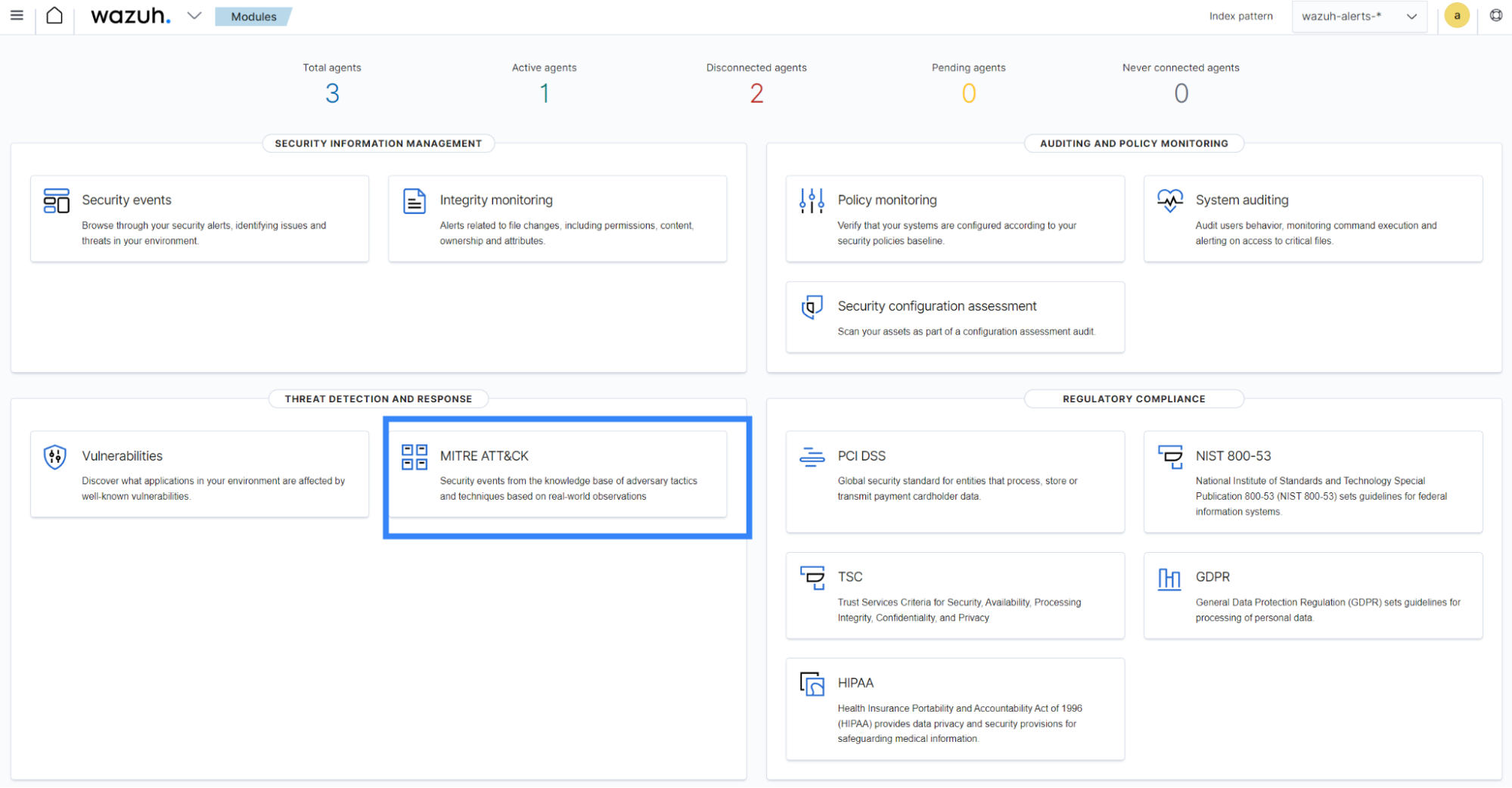Click the NIST 800-53 icon
This screenshot has height=788, width=1512.
click(1170, 457)
